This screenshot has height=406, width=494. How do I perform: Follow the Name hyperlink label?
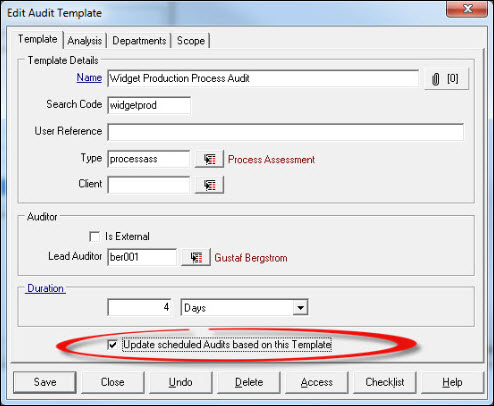click(89, 78)
